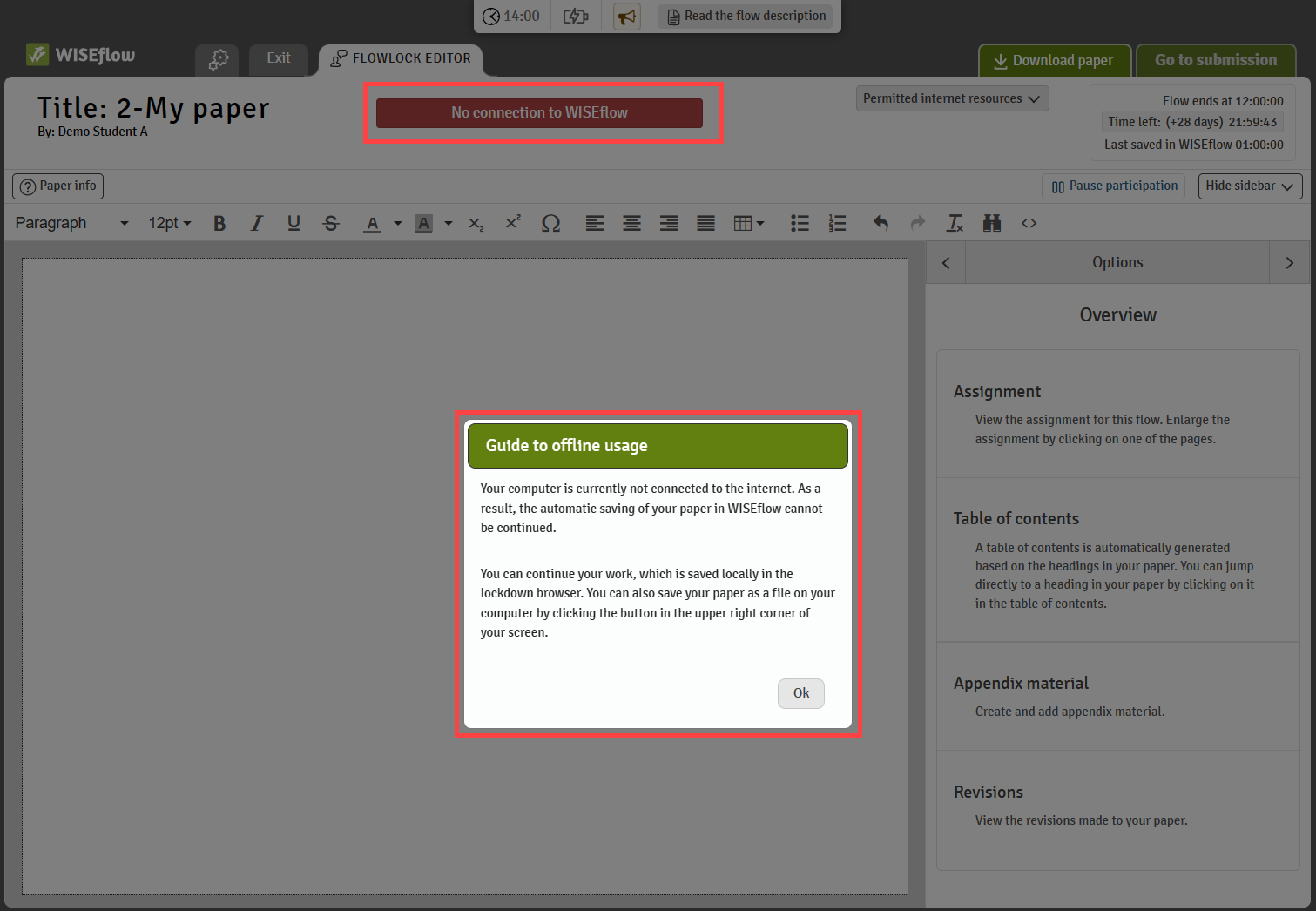Clear formatting with the Tx icon
1316x911 pixels.
tap(955, 224)
